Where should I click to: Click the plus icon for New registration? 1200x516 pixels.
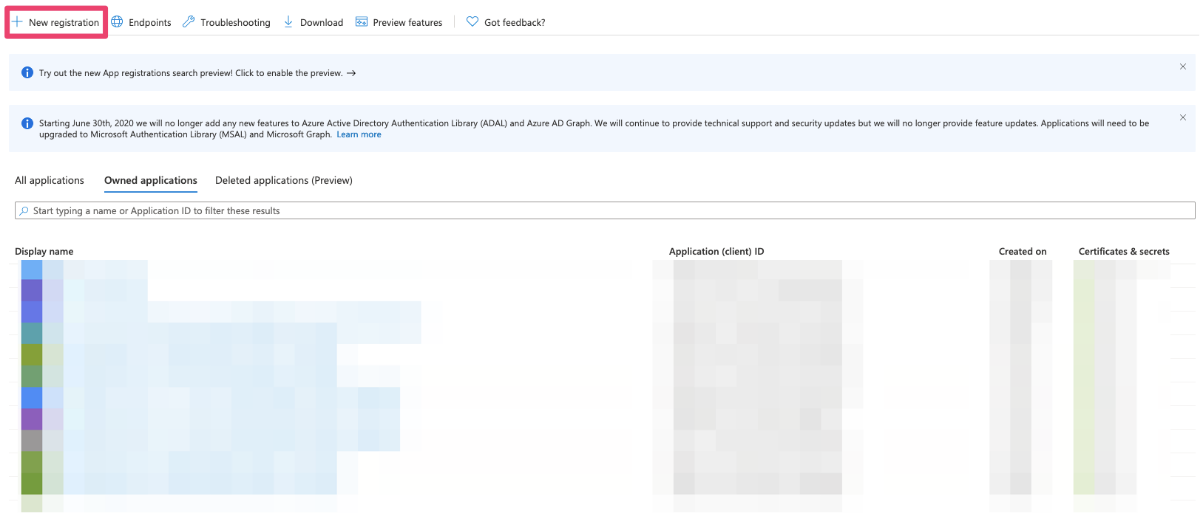[x=17, y=22]
